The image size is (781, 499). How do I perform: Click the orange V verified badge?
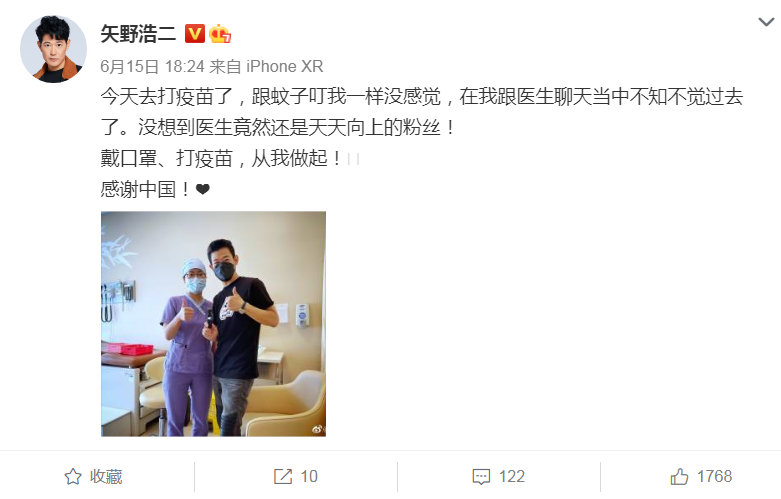click(x=195, y=34)
